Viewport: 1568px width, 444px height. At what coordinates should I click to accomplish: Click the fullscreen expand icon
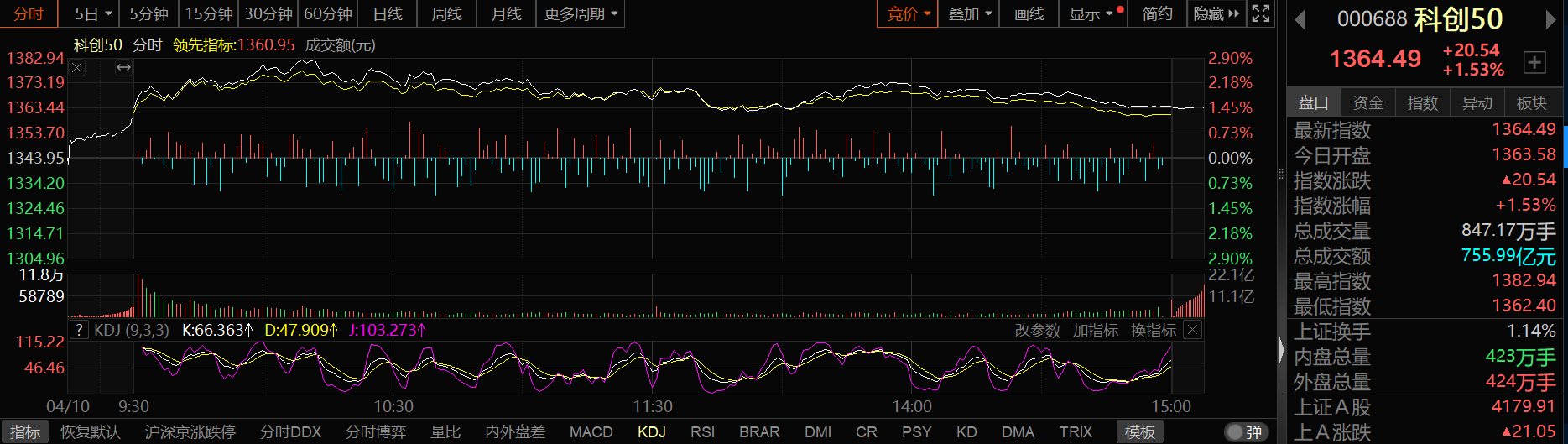[x=1260, y=13]
